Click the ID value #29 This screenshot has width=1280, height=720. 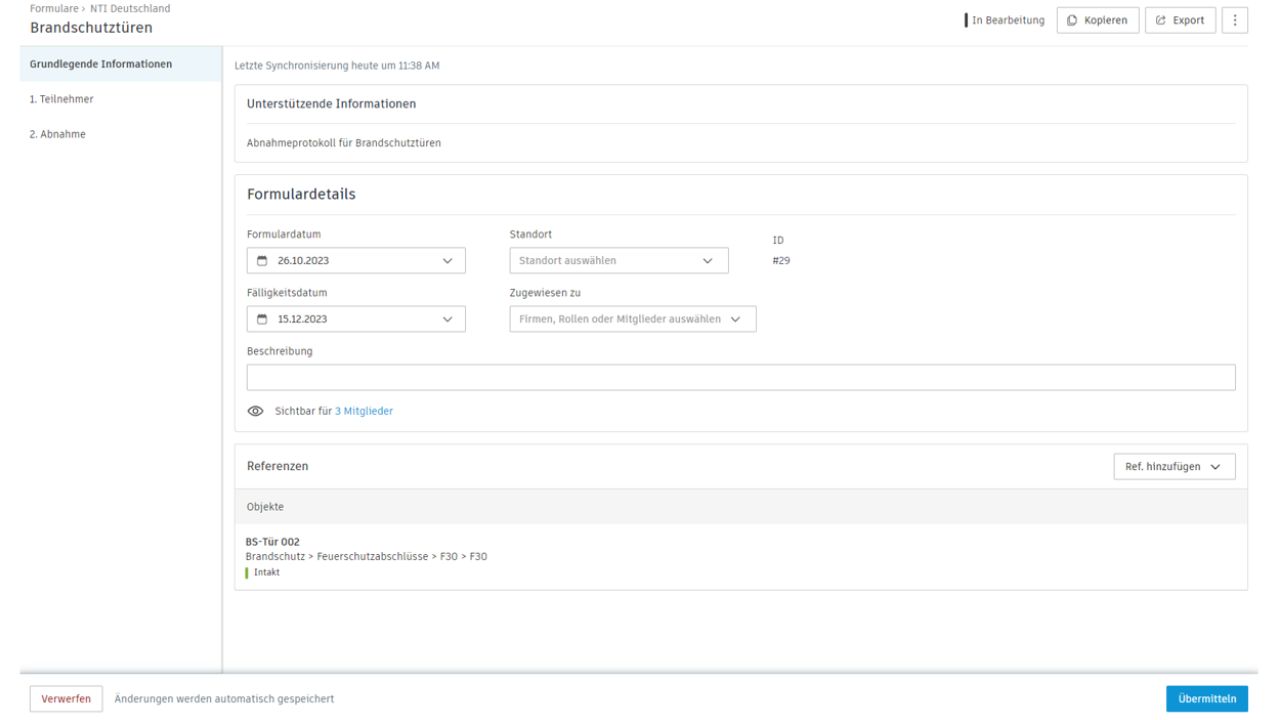point(781,261)
